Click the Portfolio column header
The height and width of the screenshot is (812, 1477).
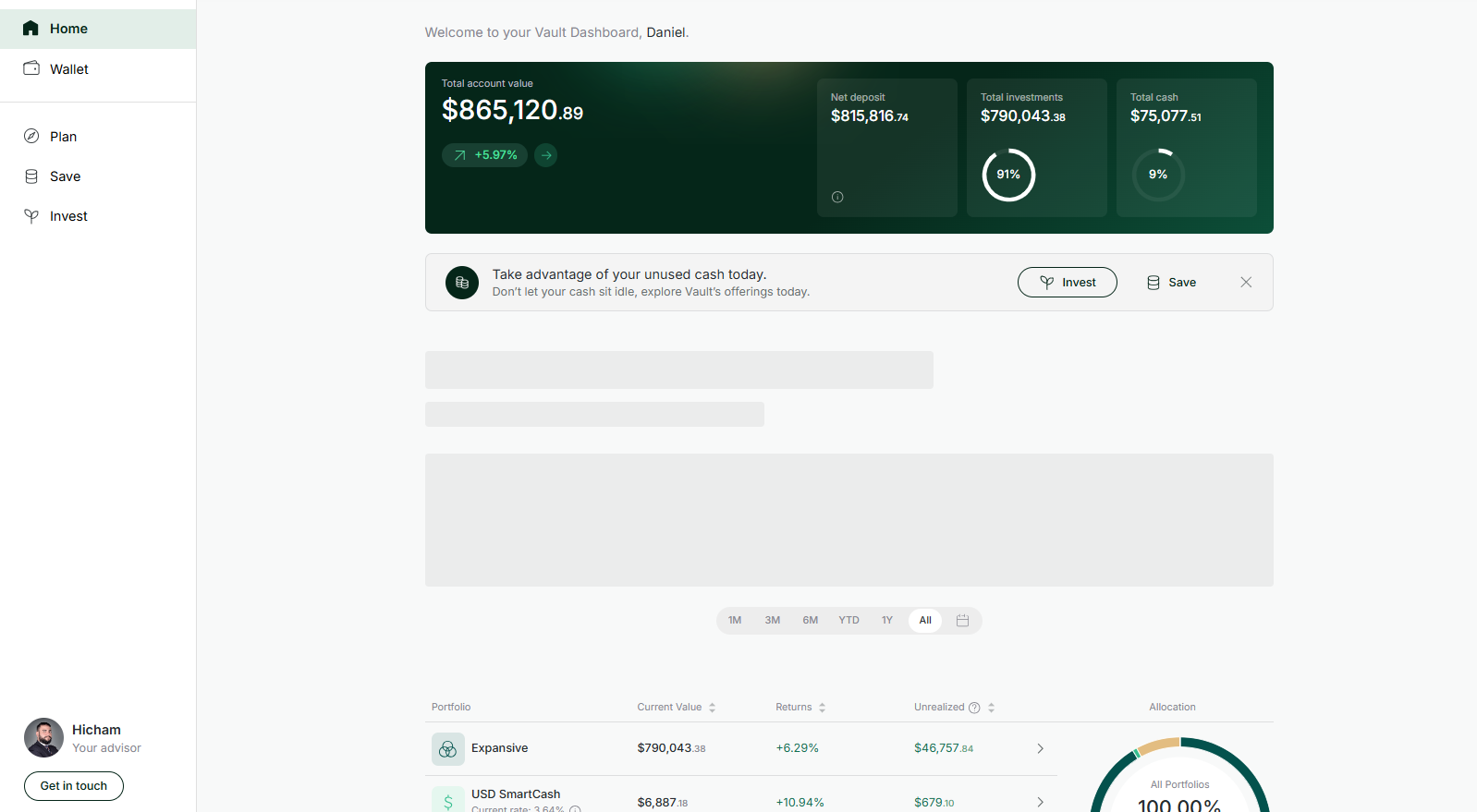pos(451,708)
